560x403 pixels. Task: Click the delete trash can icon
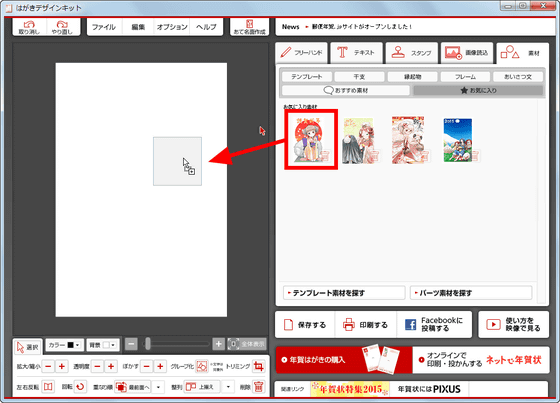[259, 387]
